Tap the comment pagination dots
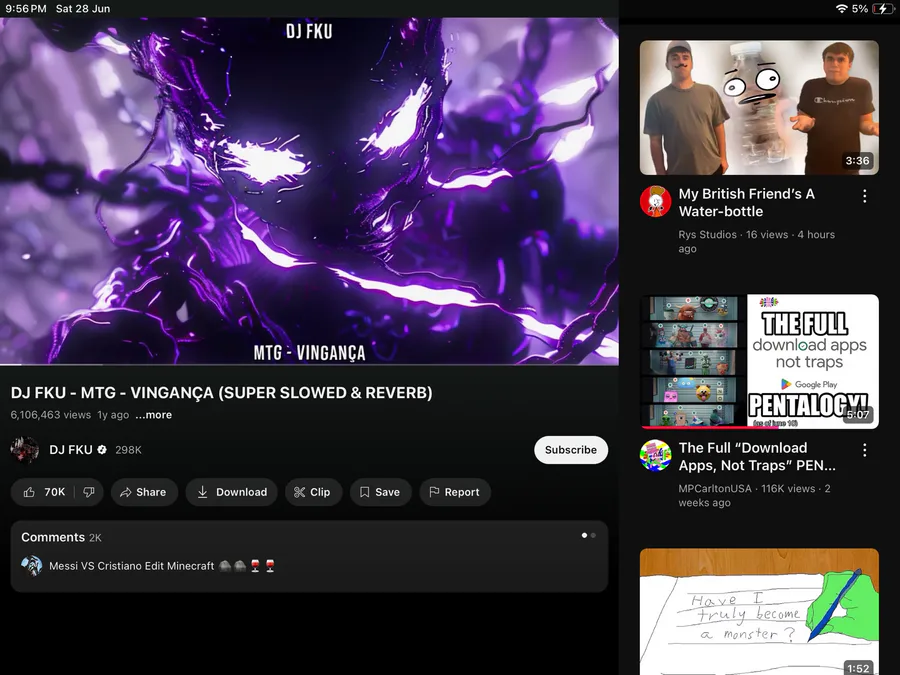This screenshot has width=900, height=675. point(588,536)
